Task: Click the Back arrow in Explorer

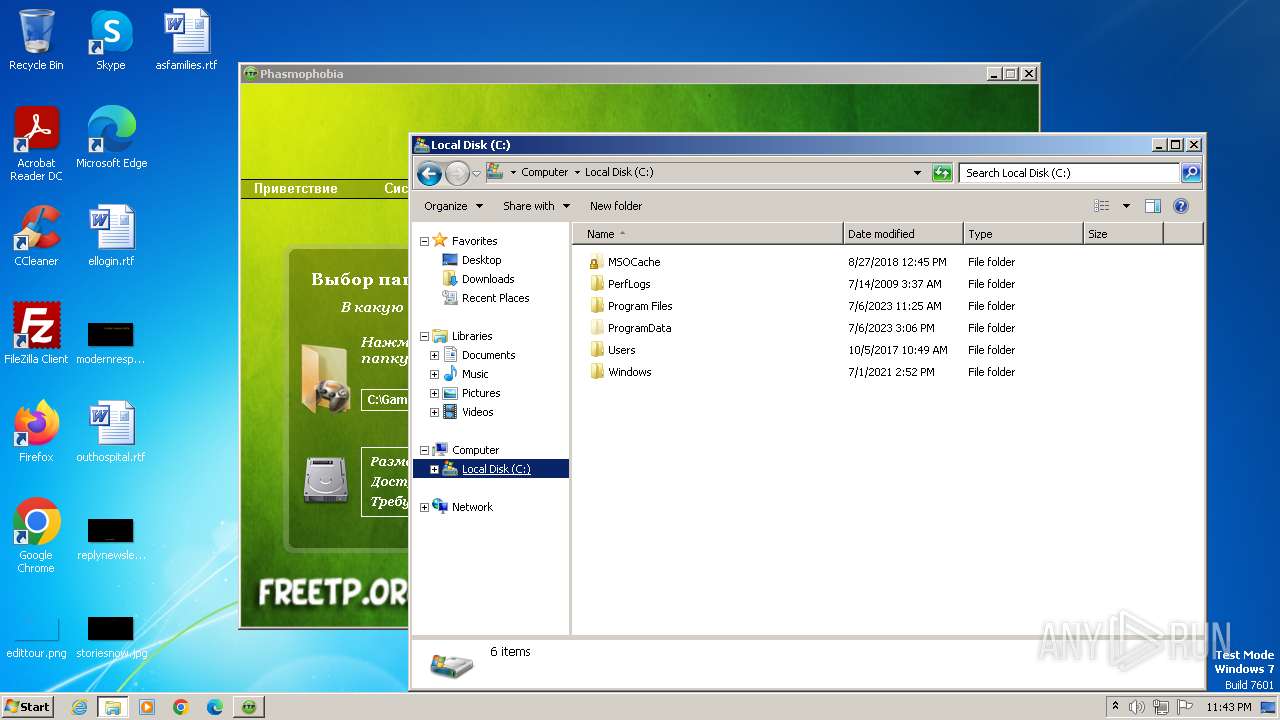Action: click(x=429, y=174)
